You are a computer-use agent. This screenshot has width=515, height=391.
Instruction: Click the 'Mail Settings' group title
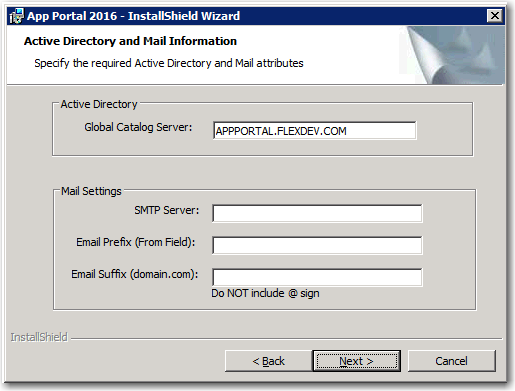(91, 191)
